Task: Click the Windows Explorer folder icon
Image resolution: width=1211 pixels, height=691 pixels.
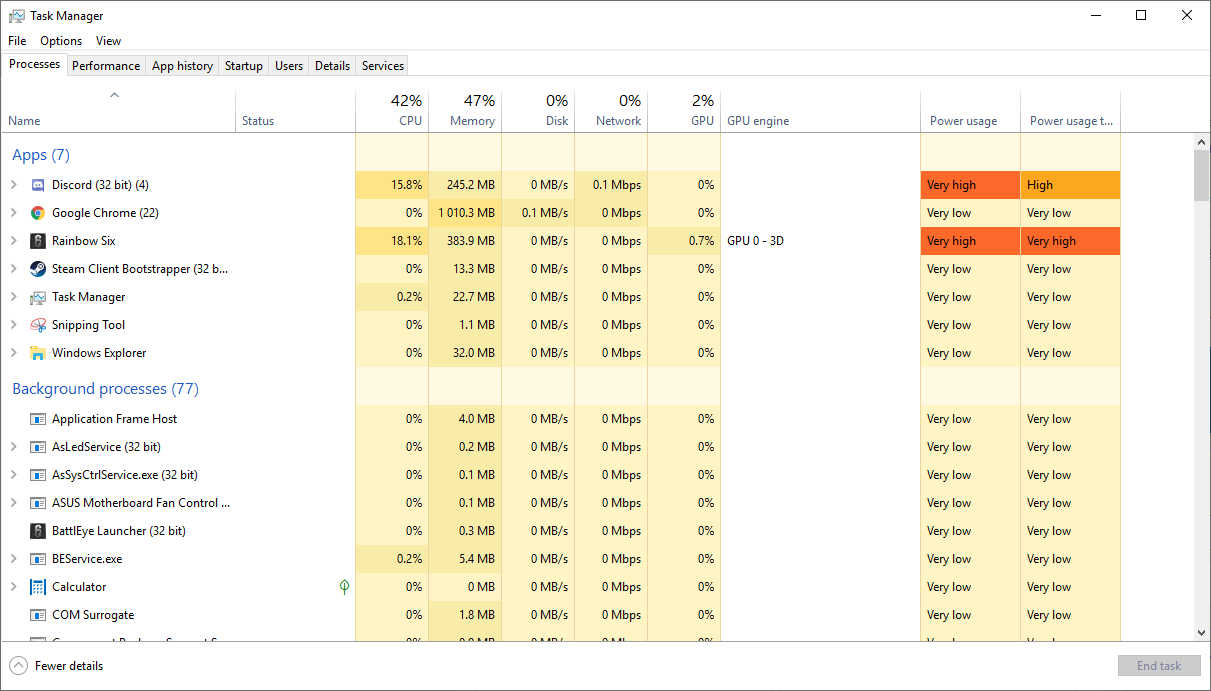Action: click(x=38, y=353)
